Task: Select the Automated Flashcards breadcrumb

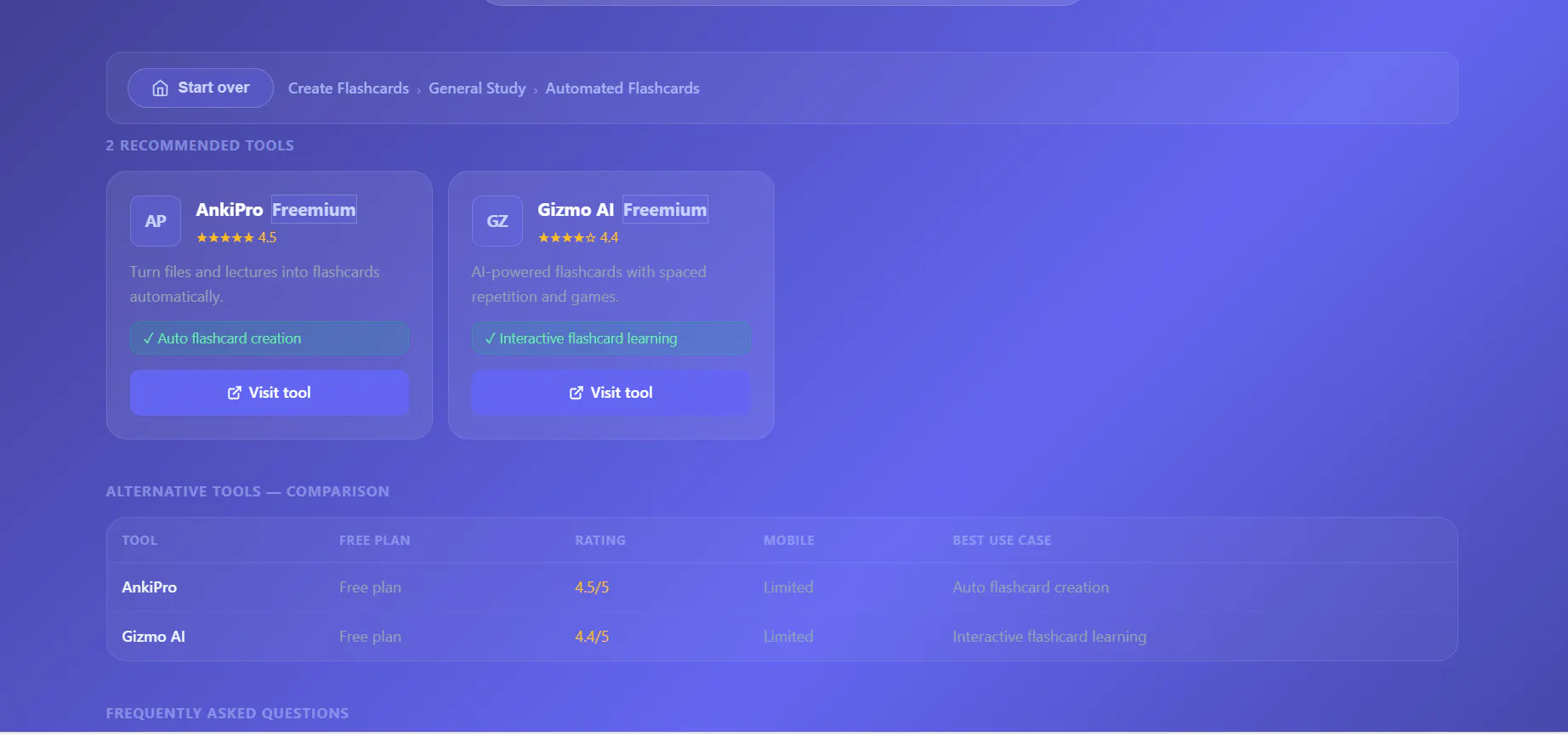Action: pos(622,88)
